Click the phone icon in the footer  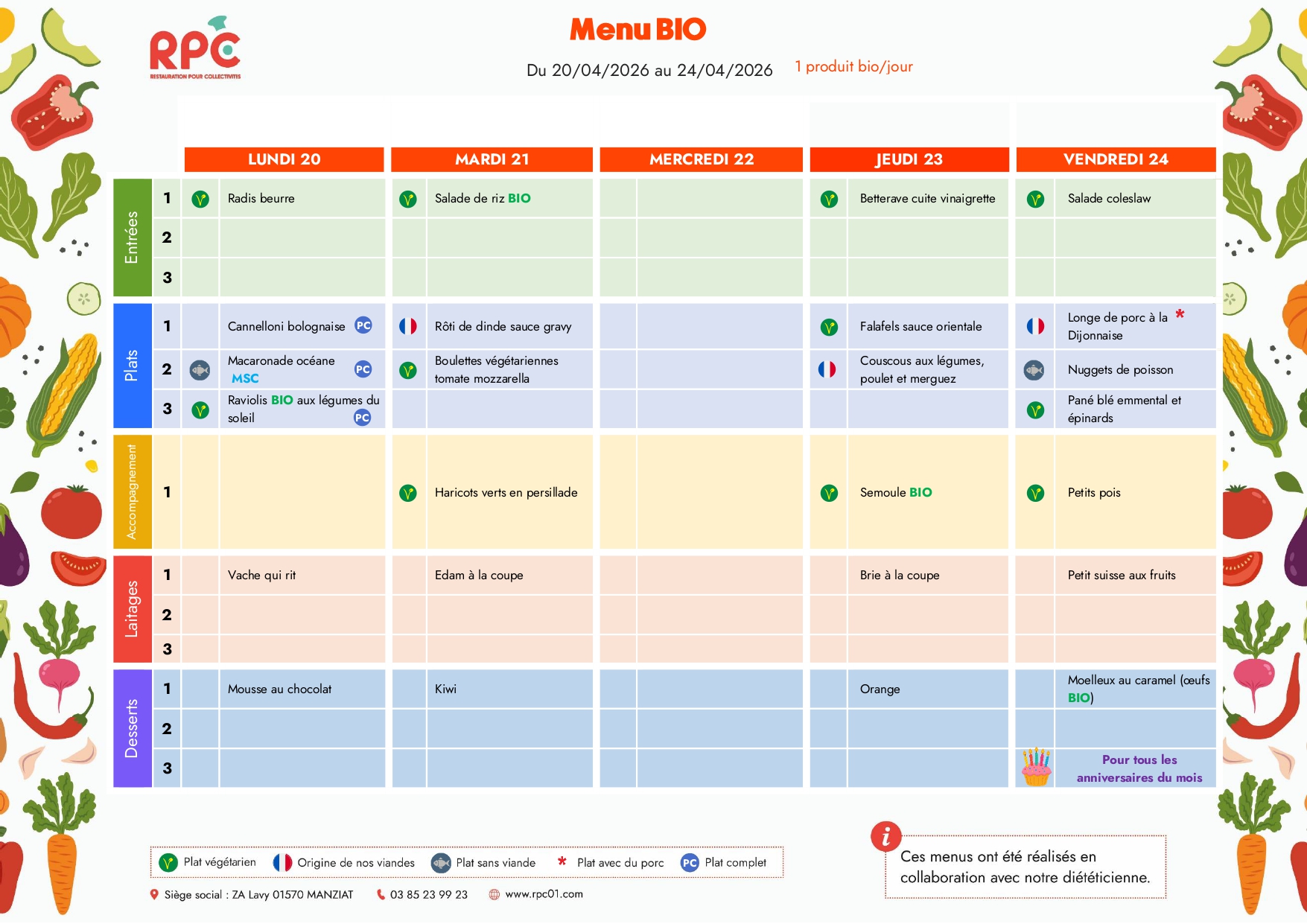pyautogui.click(x=381, y=894)
